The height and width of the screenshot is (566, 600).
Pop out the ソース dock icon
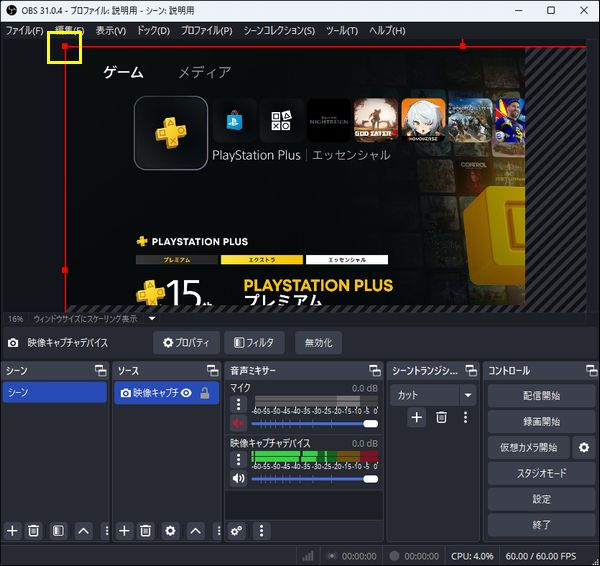click(212, 370)
